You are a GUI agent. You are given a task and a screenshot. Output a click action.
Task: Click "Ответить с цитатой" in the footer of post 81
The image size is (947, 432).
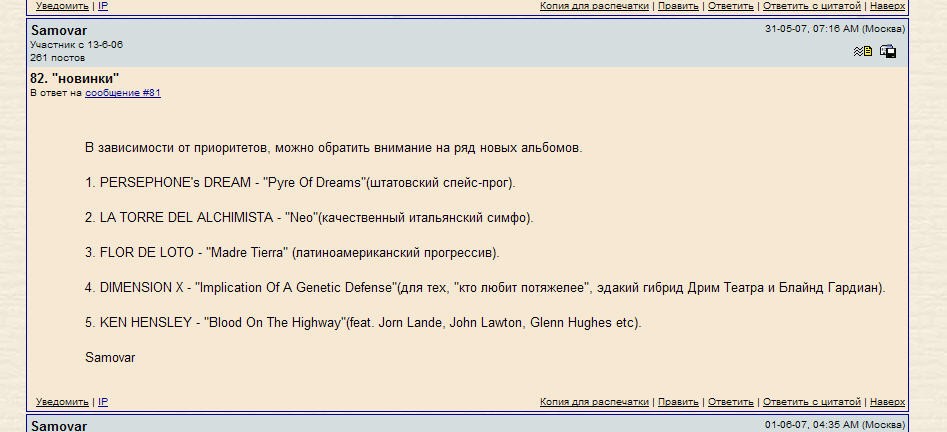[812, 6]
